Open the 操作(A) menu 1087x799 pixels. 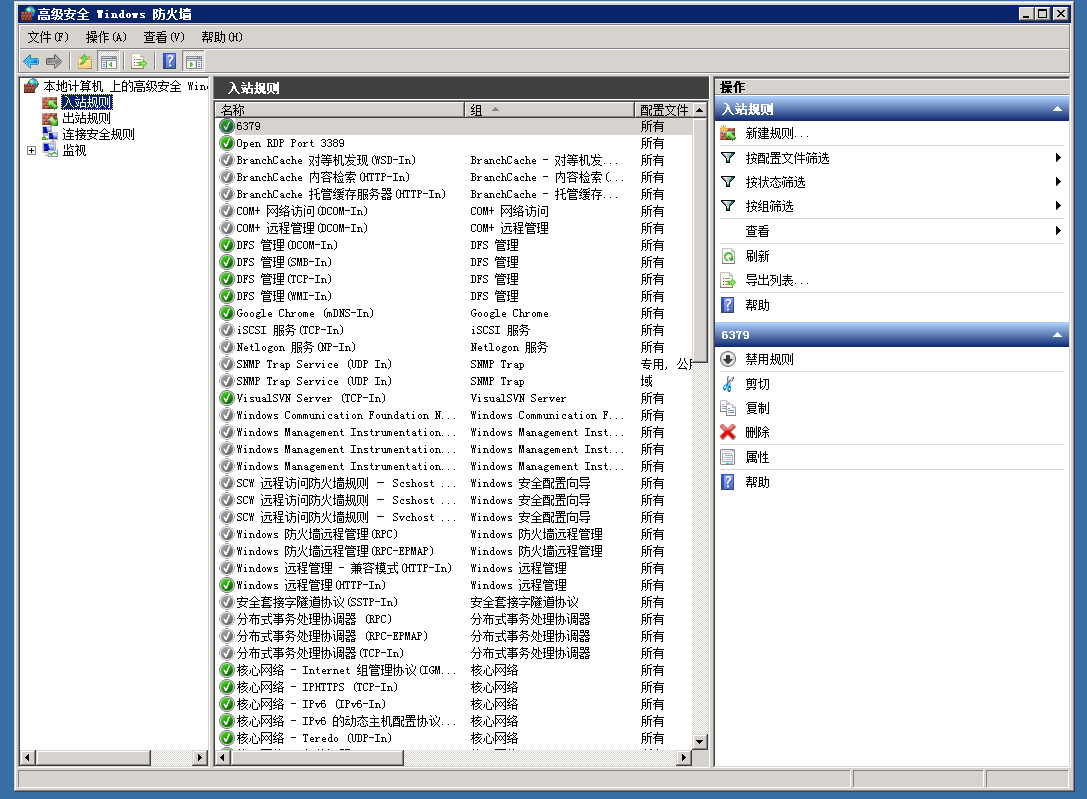[x=106, y=37]
